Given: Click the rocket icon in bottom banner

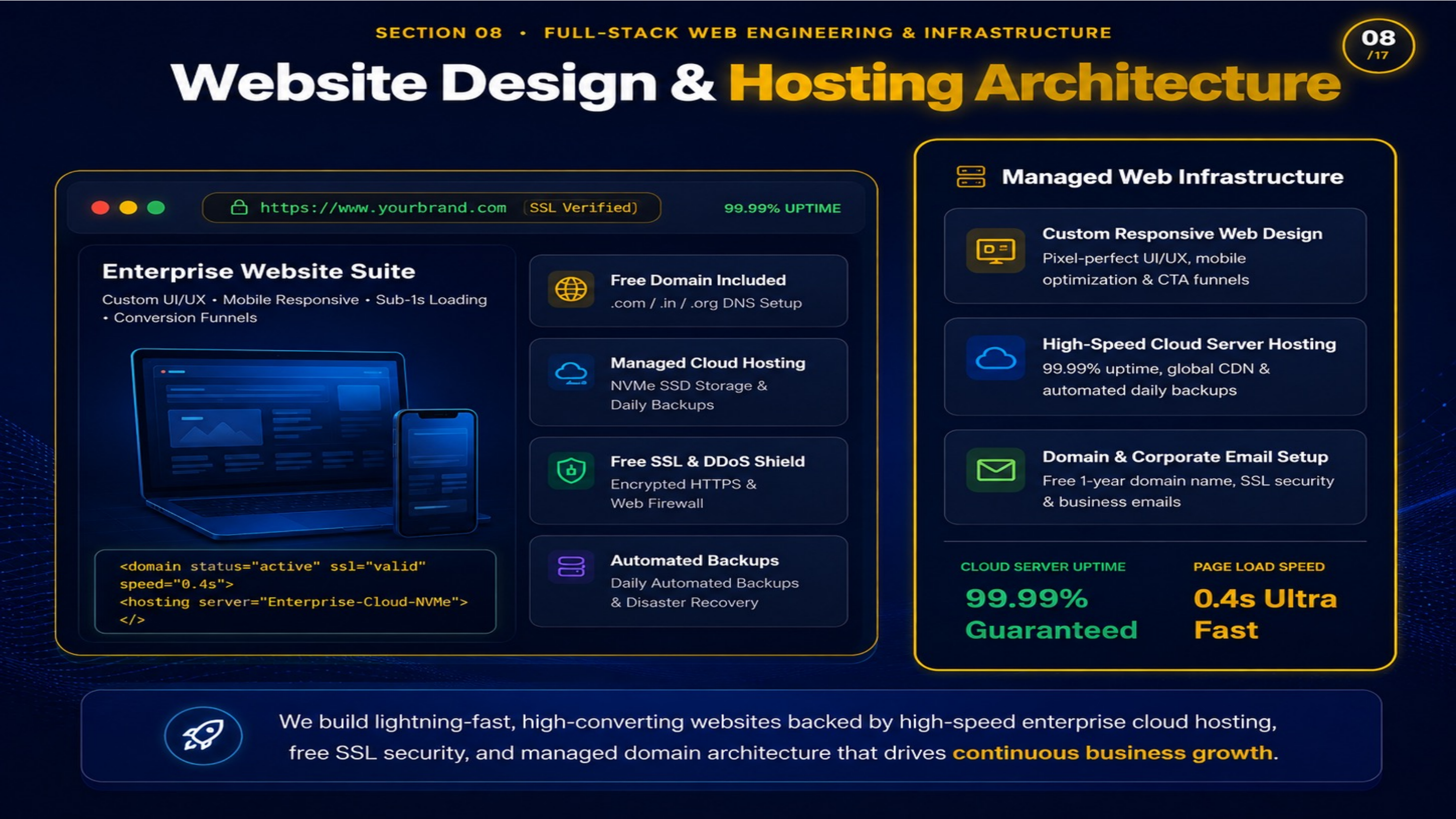Looking at the screenshot, I should pos(203,736).
